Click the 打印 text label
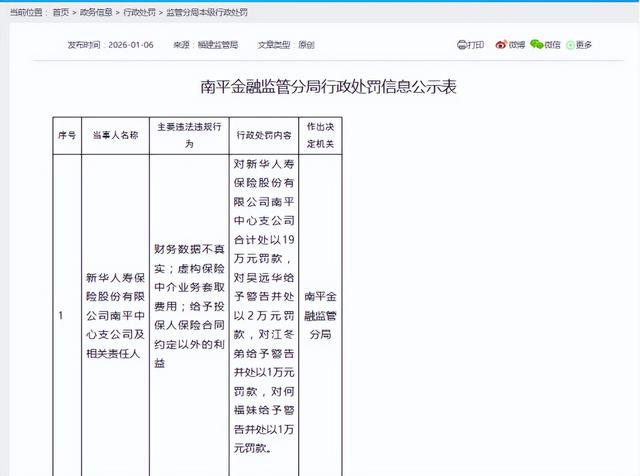Screen dimensions: 640x476 (476, 45)
